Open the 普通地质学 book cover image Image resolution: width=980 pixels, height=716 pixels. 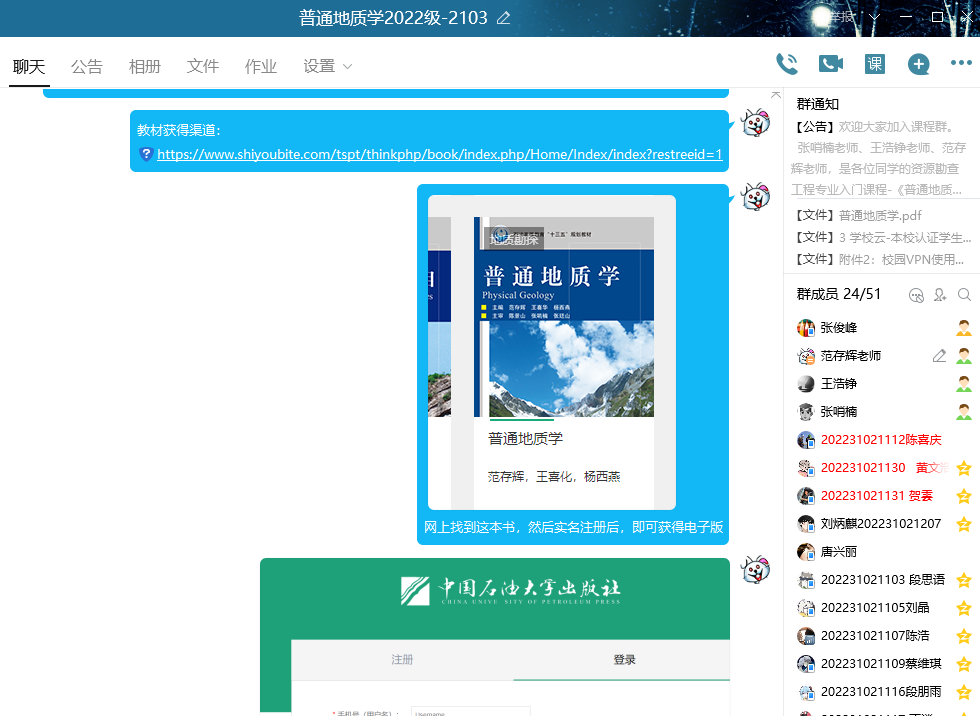pos(552,352)
